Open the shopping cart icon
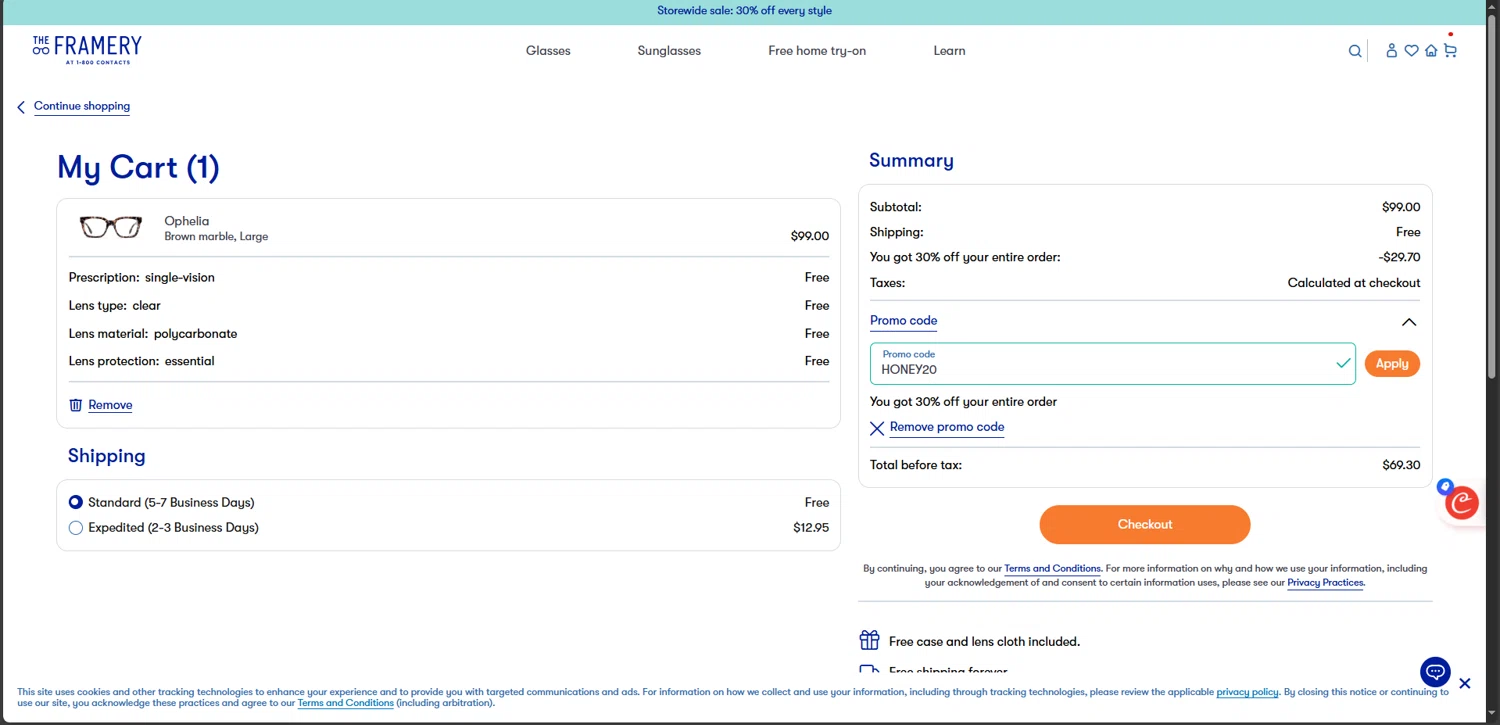Screen dimensions: 1500x725 (1450, 51)
